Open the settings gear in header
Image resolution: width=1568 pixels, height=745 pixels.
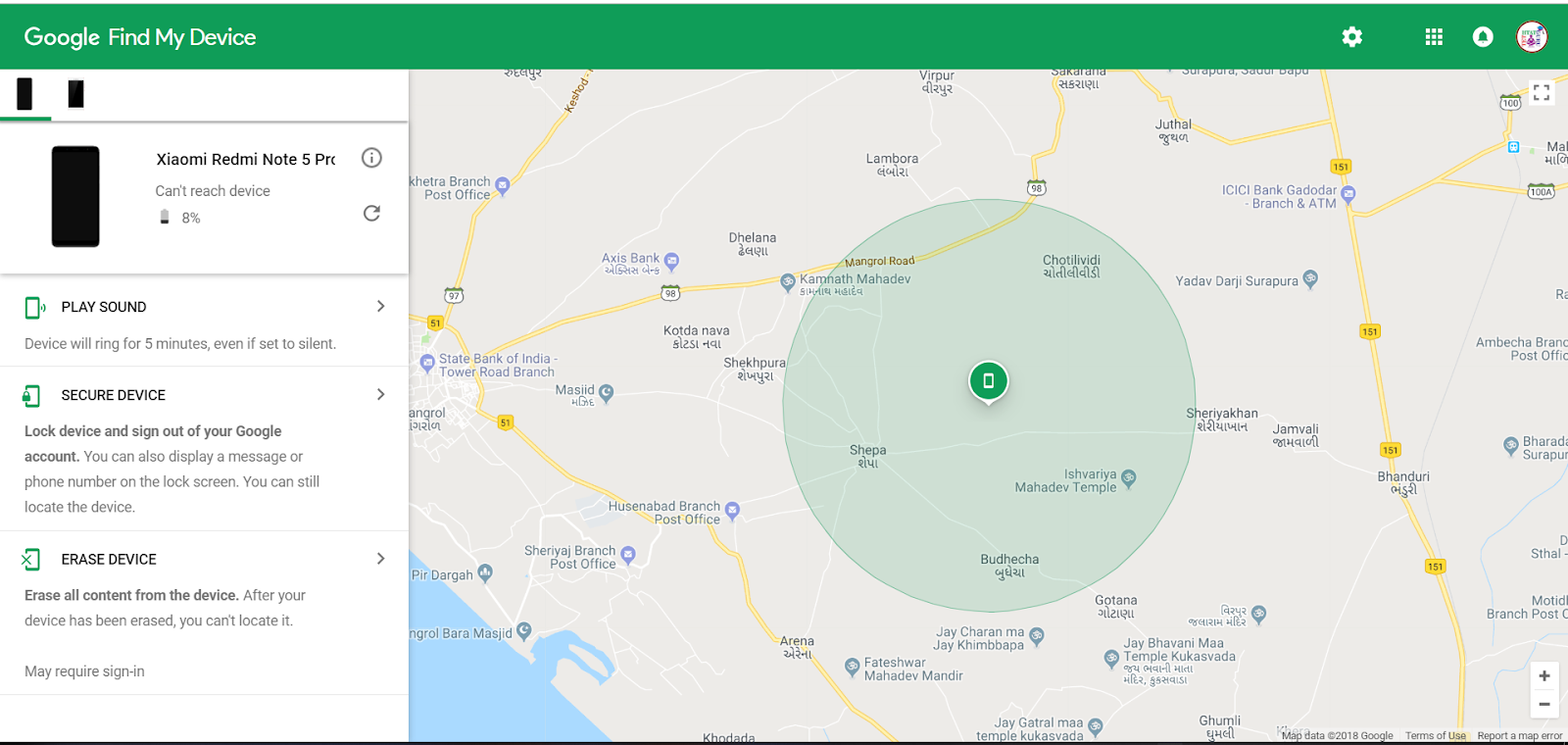point(1352,37)
